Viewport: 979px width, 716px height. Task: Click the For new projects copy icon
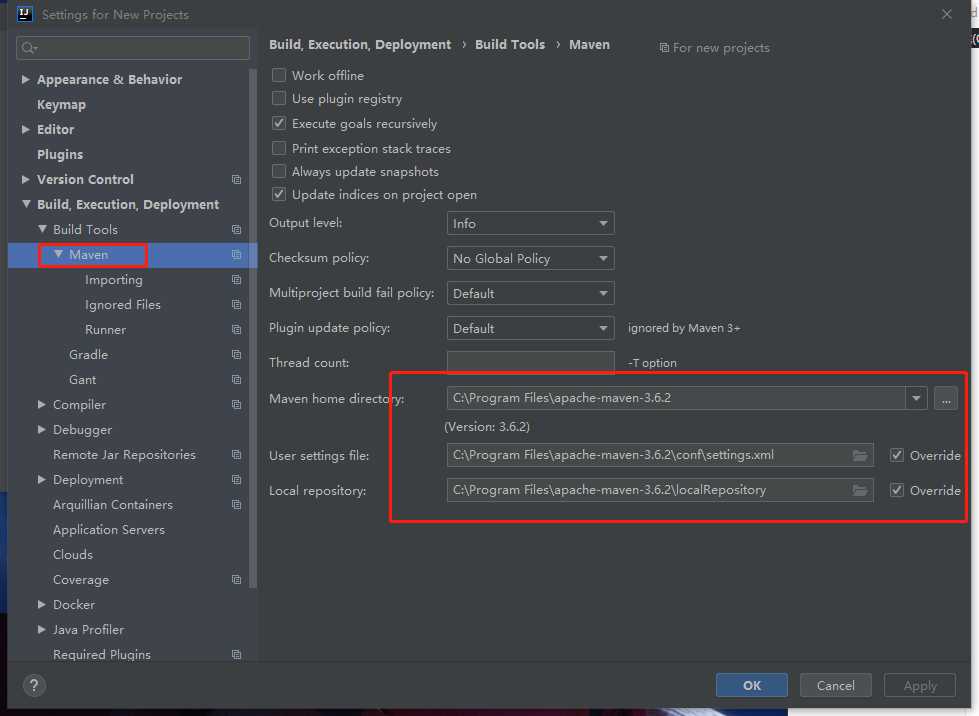click(664, 48)
